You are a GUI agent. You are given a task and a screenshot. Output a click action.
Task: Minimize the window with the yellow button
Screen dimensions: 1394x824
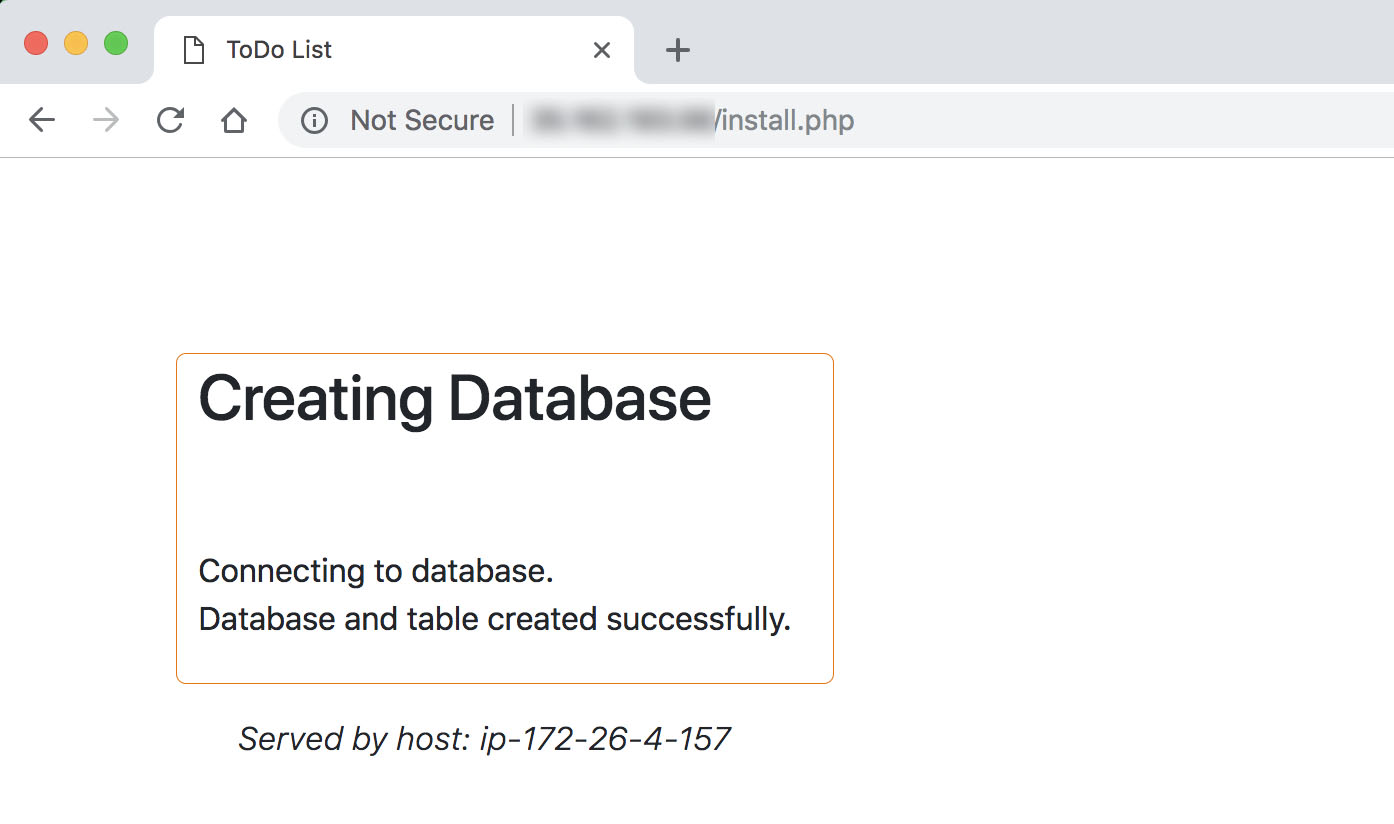(76, 43)
